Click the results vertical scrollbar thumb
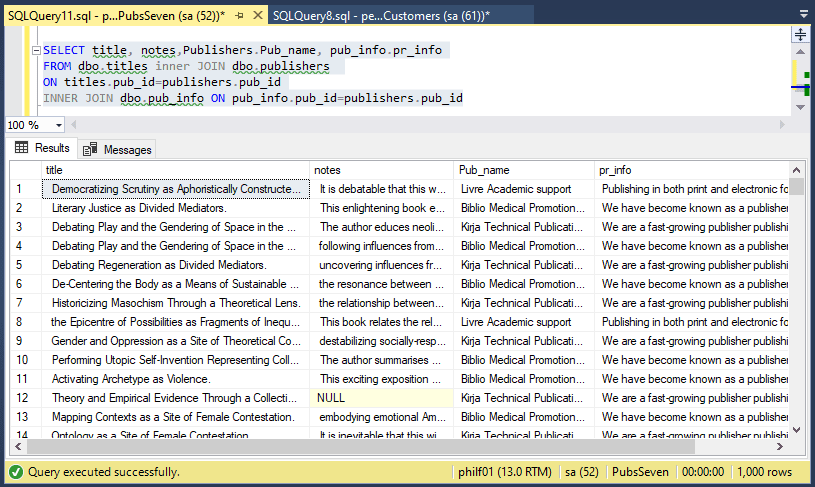This screenshot has width=815, height=487. (x=796, y=186)
